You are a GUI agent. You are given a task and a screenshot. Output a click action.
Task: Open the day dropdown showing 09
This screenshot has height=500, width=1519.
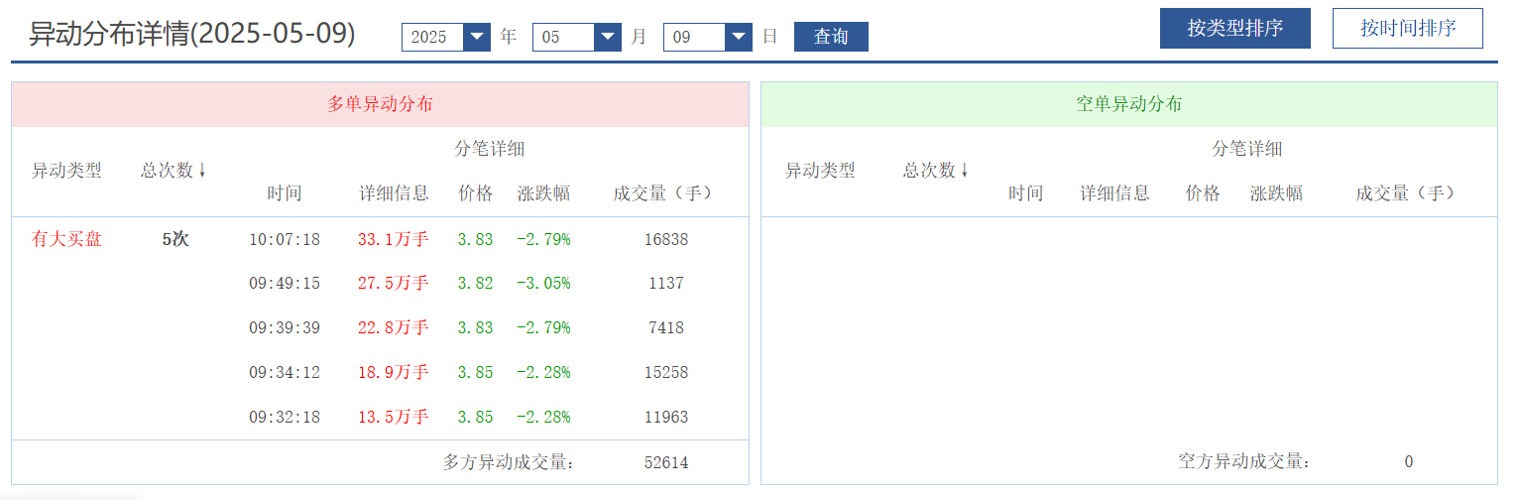(707, 37)
